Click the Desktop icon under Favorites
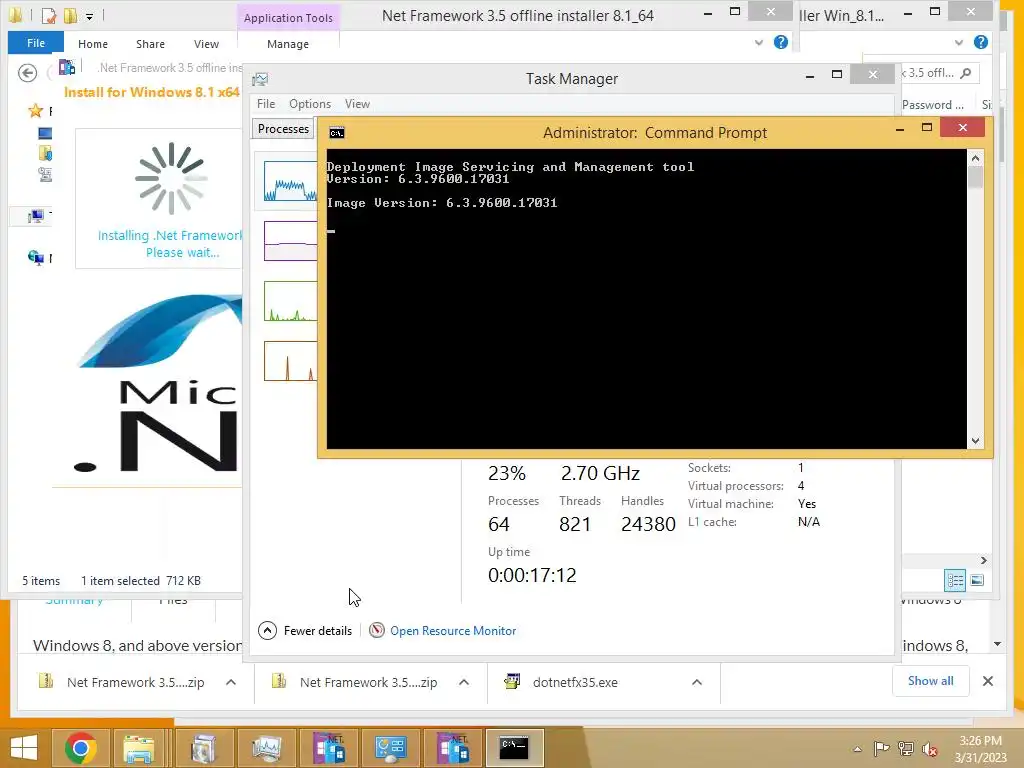The image size is (1024, 768). 45,133
